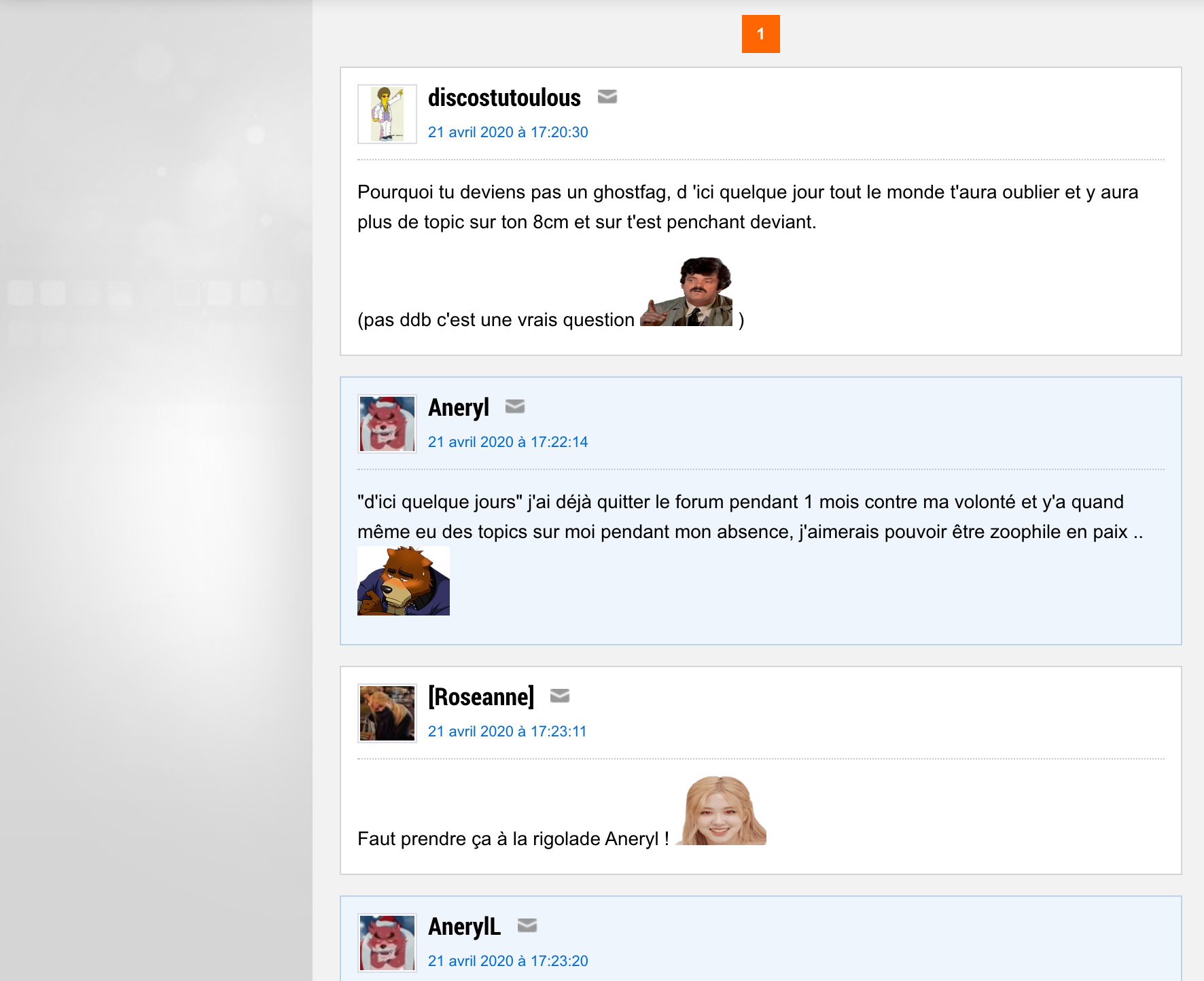Click the line "même eu des topics sur moi"
The image size is (1204, 981).
[x=750, y=532]
